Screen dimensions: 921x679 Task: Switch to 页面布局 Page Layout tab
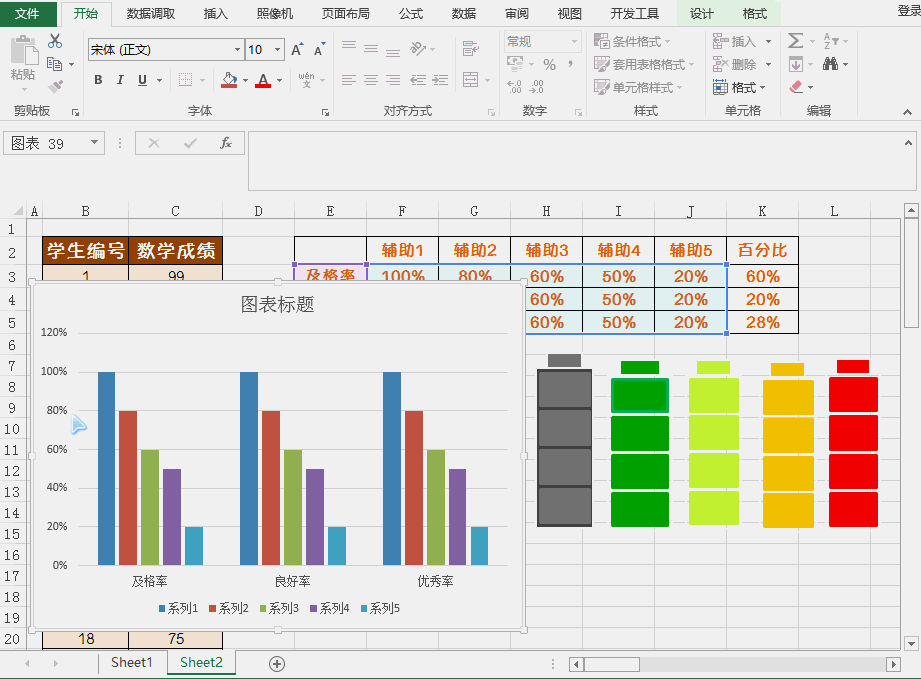pos(345,14)
